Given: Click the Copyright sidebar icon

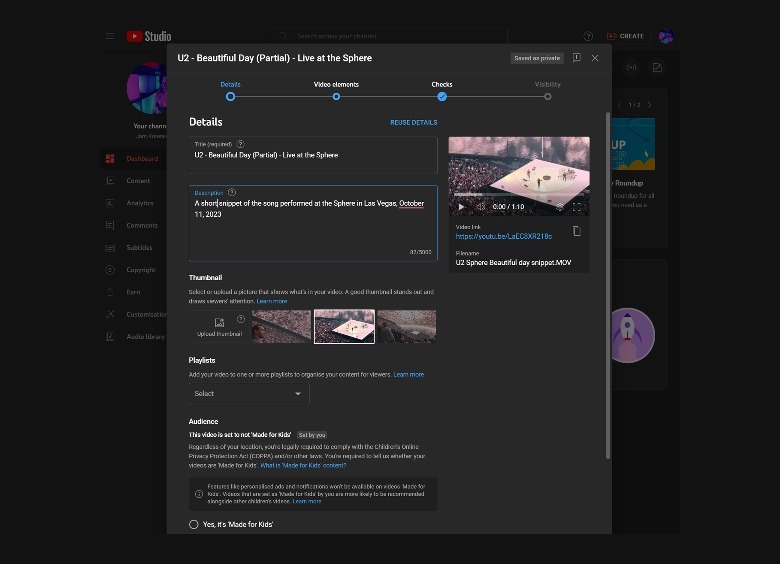Looking at the screenshot, I should click(110, 270).
